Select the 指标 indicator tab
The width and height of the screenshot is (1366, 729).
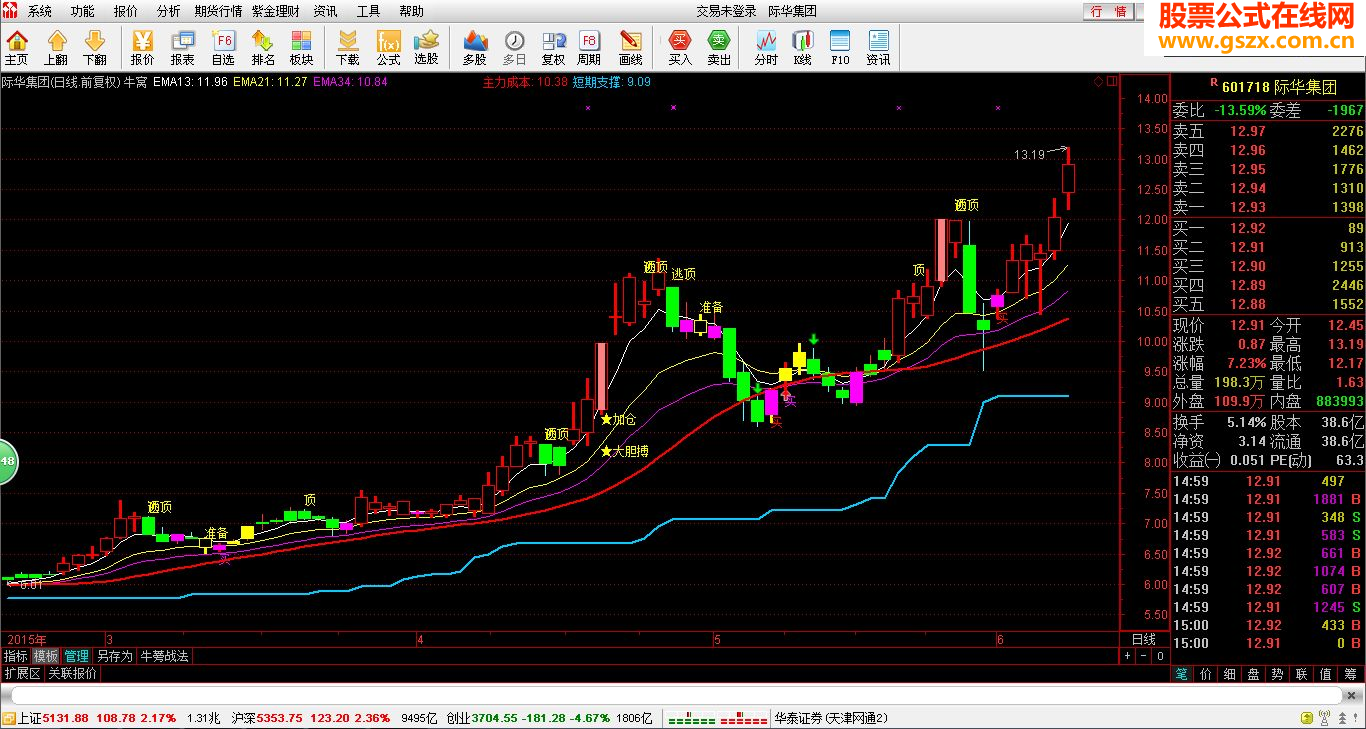tap(16, 656)
